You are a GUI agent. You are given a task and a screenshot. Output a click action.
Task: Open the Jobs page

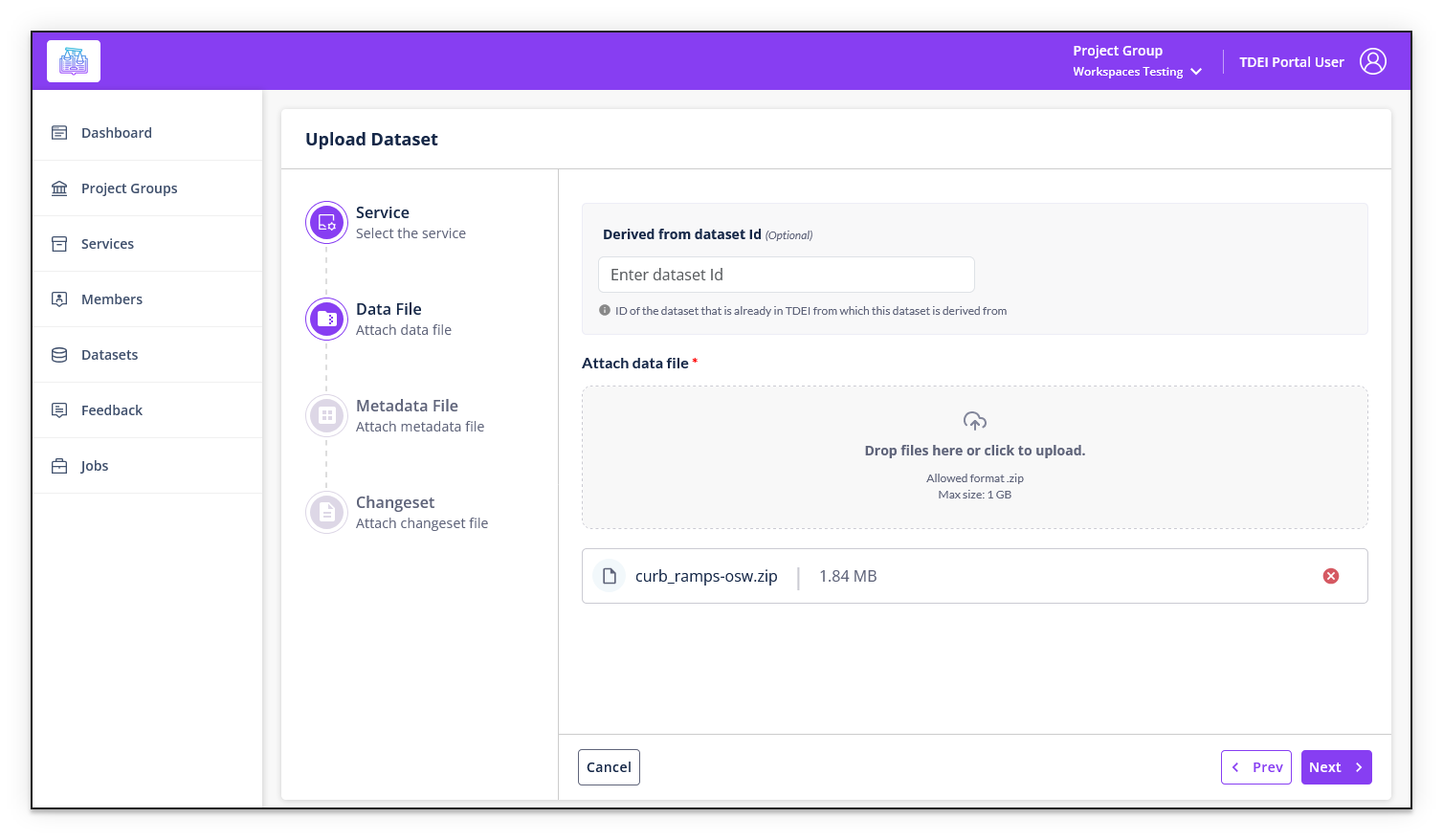point(94,465)
